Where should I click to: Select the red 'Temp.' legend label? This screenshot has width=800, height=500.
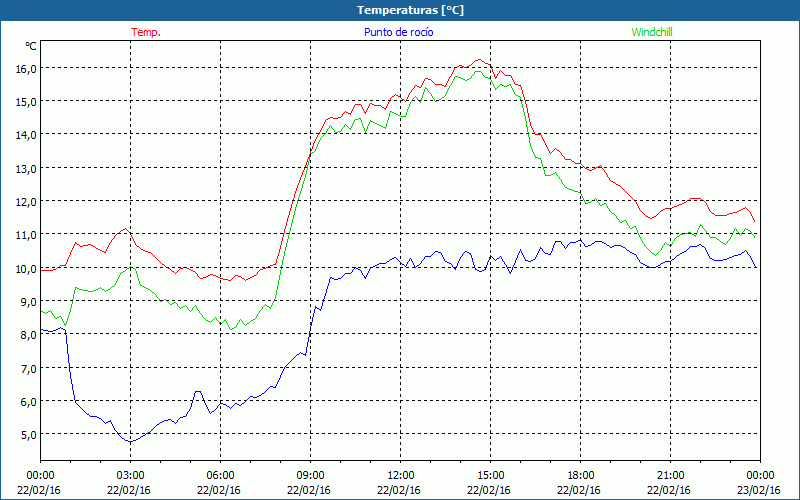point(146,32)
